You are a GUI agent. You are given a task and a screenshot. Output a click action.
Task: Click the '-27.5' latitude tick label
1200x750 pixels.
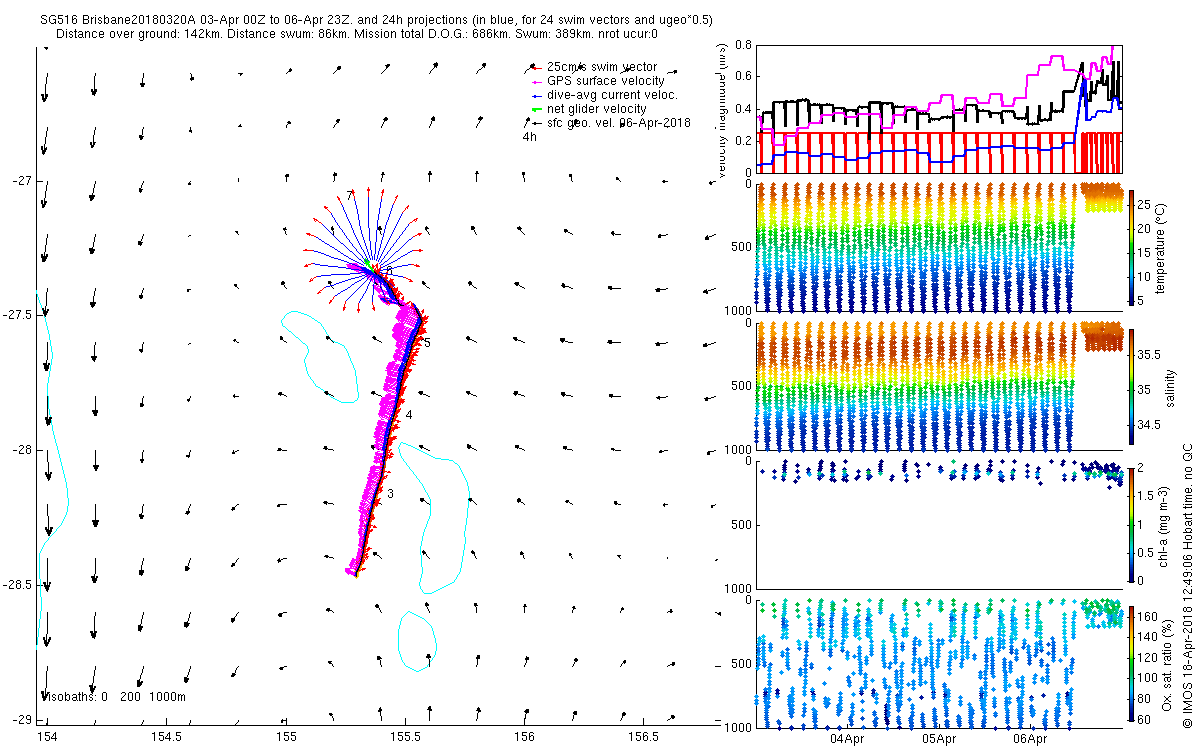click(17, 315)
